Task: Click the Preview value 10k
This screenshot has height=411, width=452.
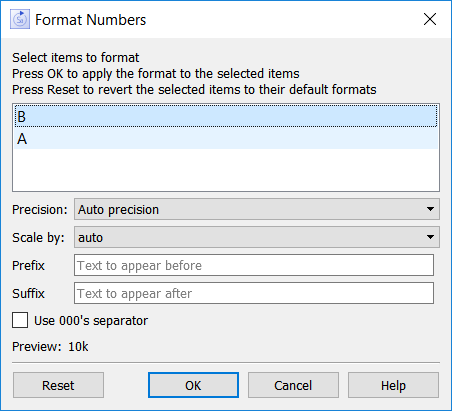Action: click(x=78, y=347)
